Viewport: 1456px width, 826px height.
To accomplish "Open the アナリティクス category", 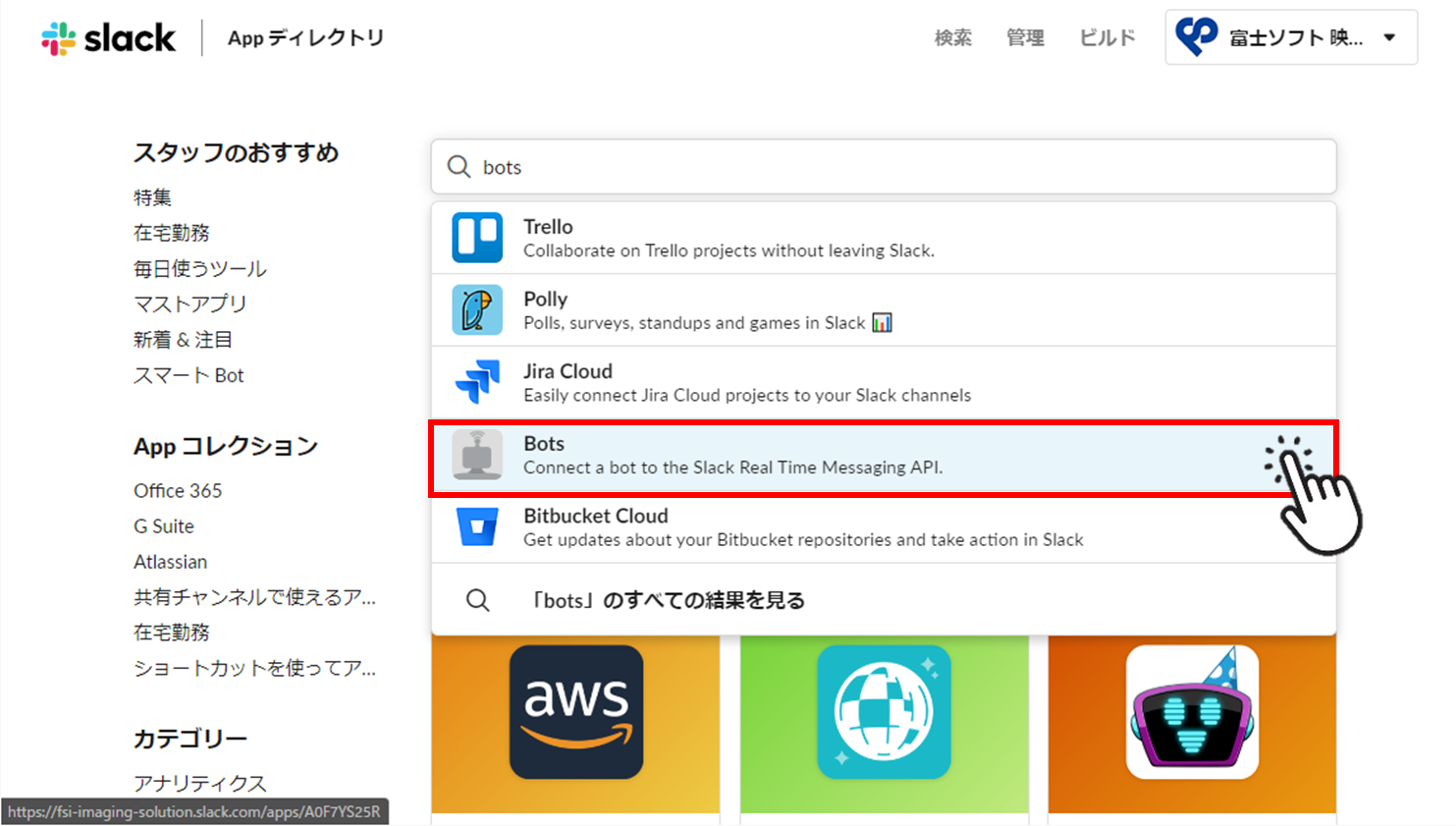I will 200,783.
